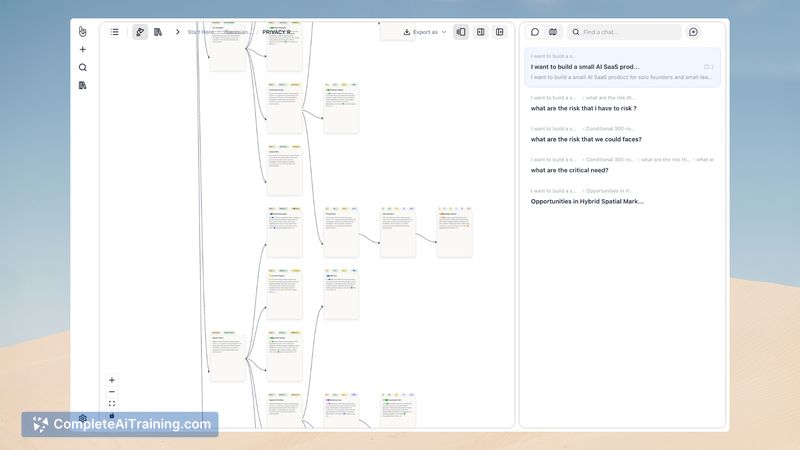Zoom out the canvas with minus control
800x450 pixels.
(112, 392)
